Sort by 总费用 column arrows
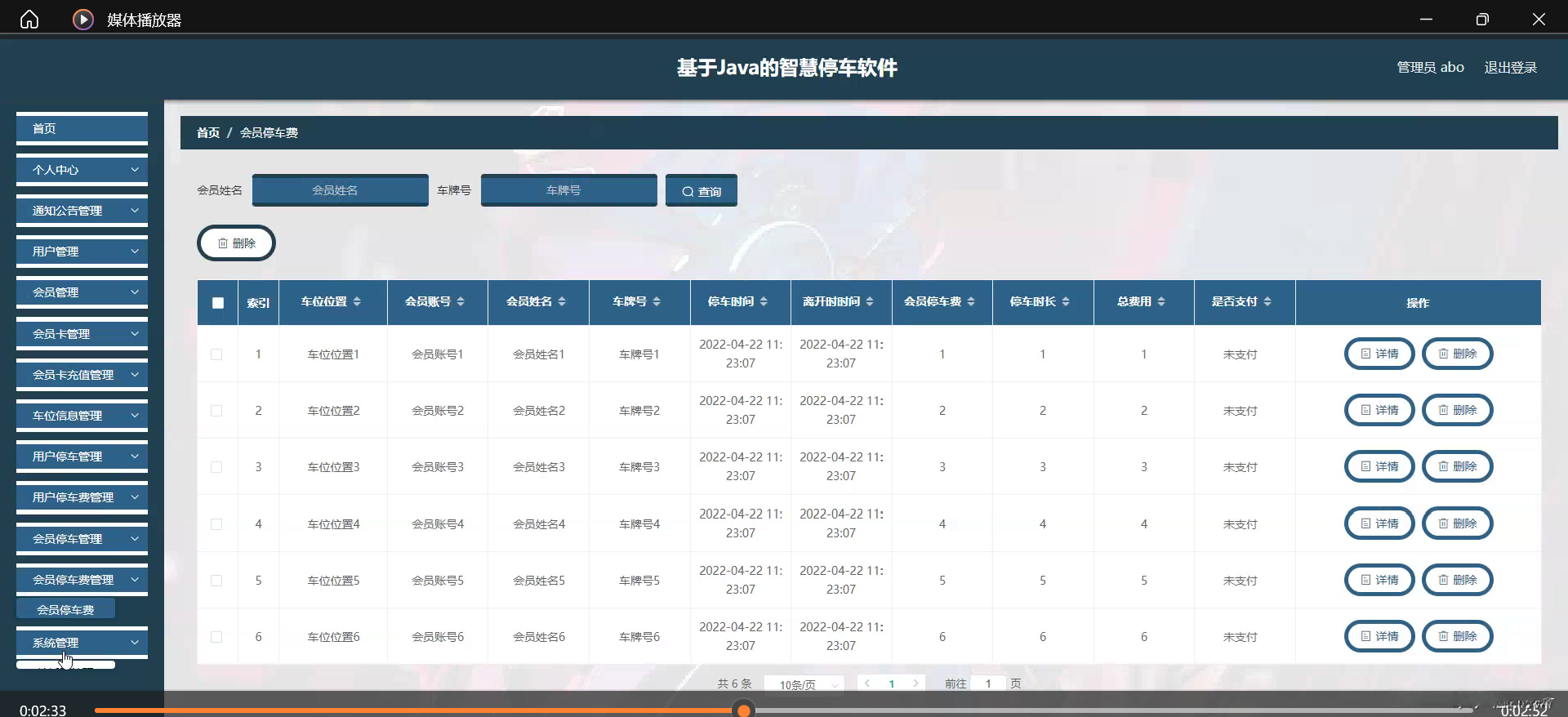This screenshot has height=717, width=1568. [1161, 302]
